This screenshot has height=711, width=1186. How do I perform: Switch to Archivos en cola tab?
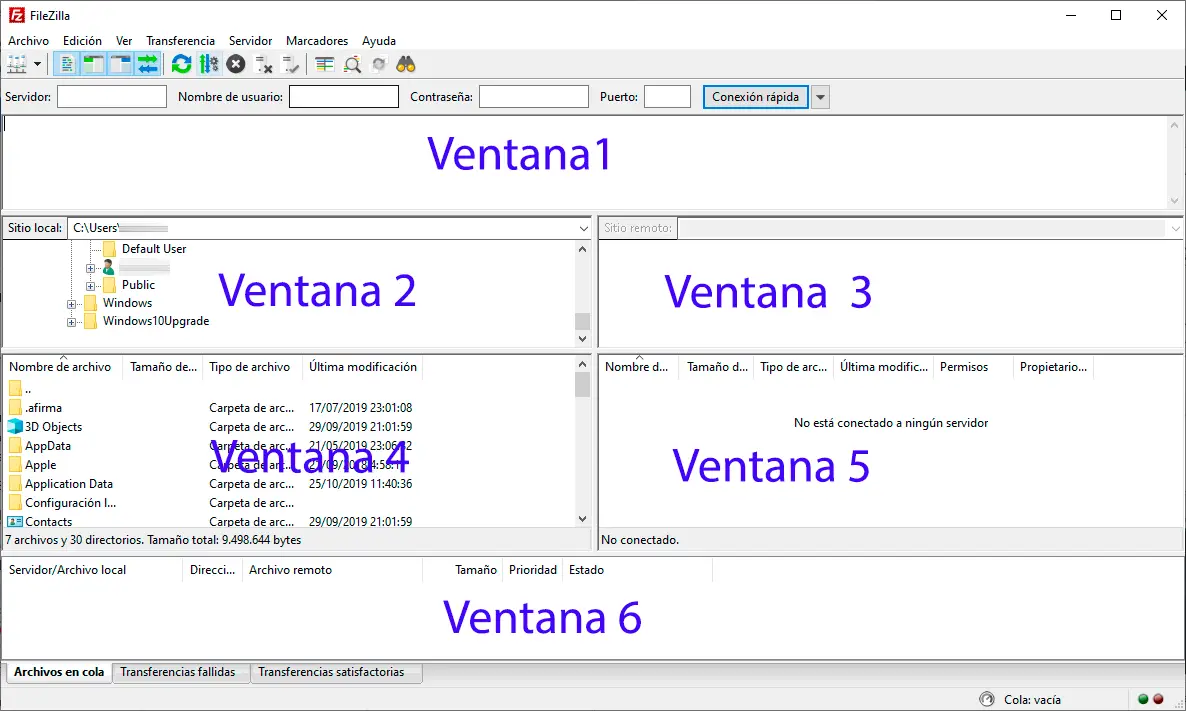[59, 672]
